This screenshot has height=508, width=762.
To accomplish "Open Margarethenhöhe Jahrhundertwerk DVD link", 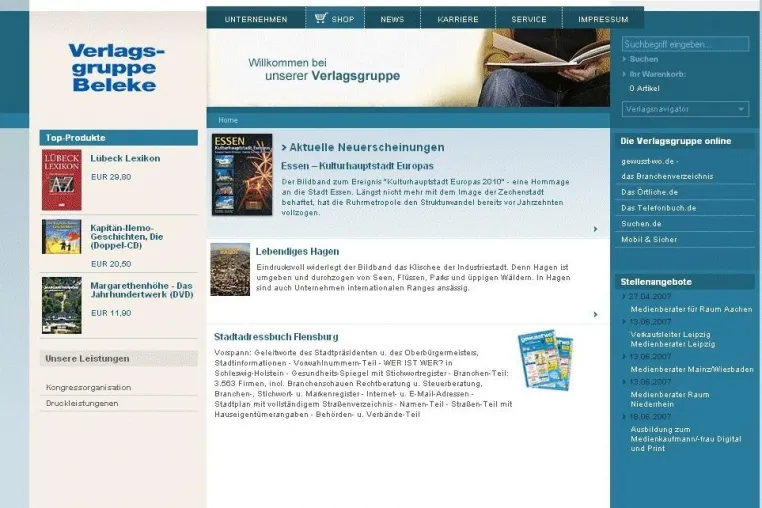I will tap(142, 290).
